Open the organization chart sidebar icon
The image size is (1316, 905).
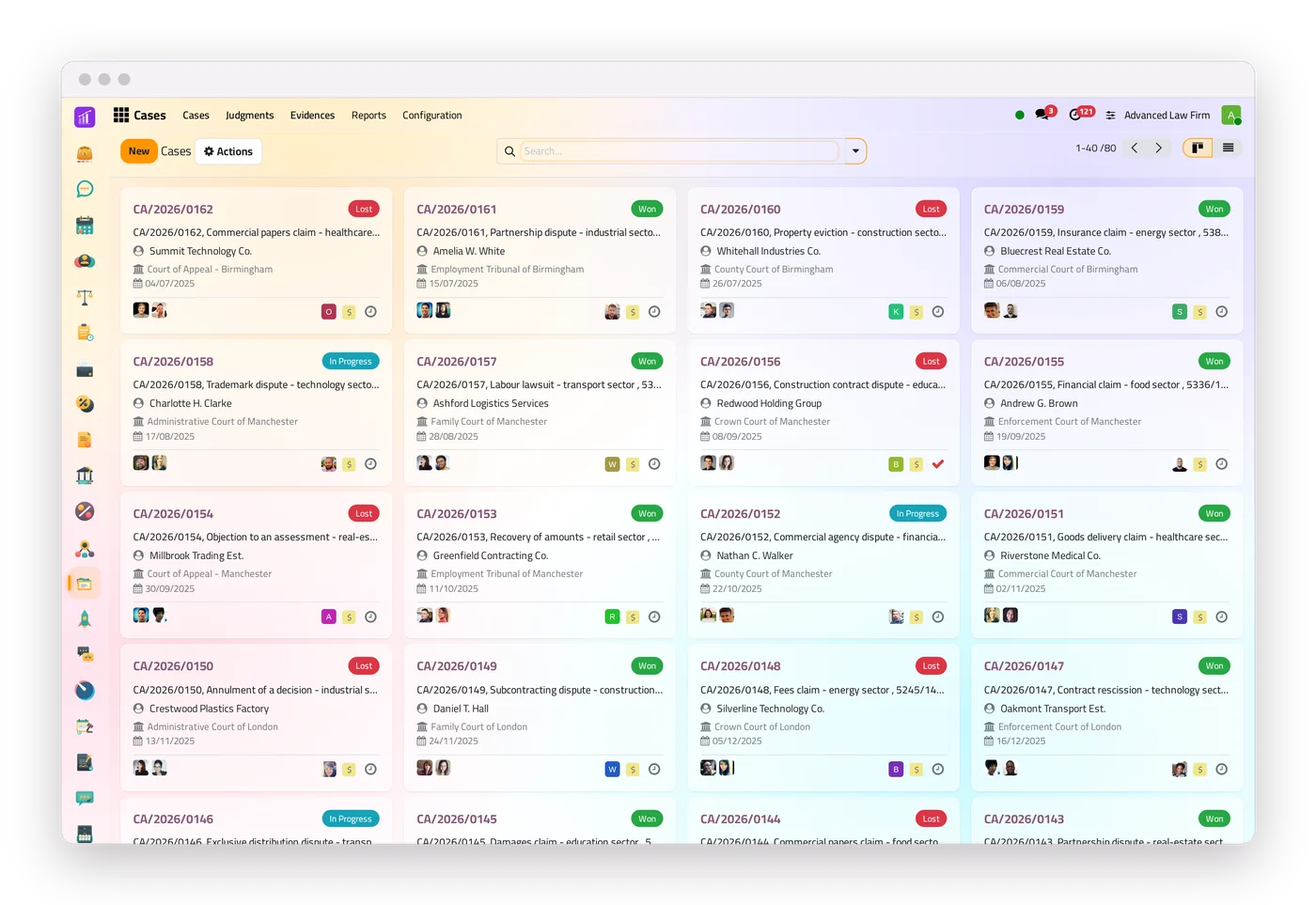point(85,549)
